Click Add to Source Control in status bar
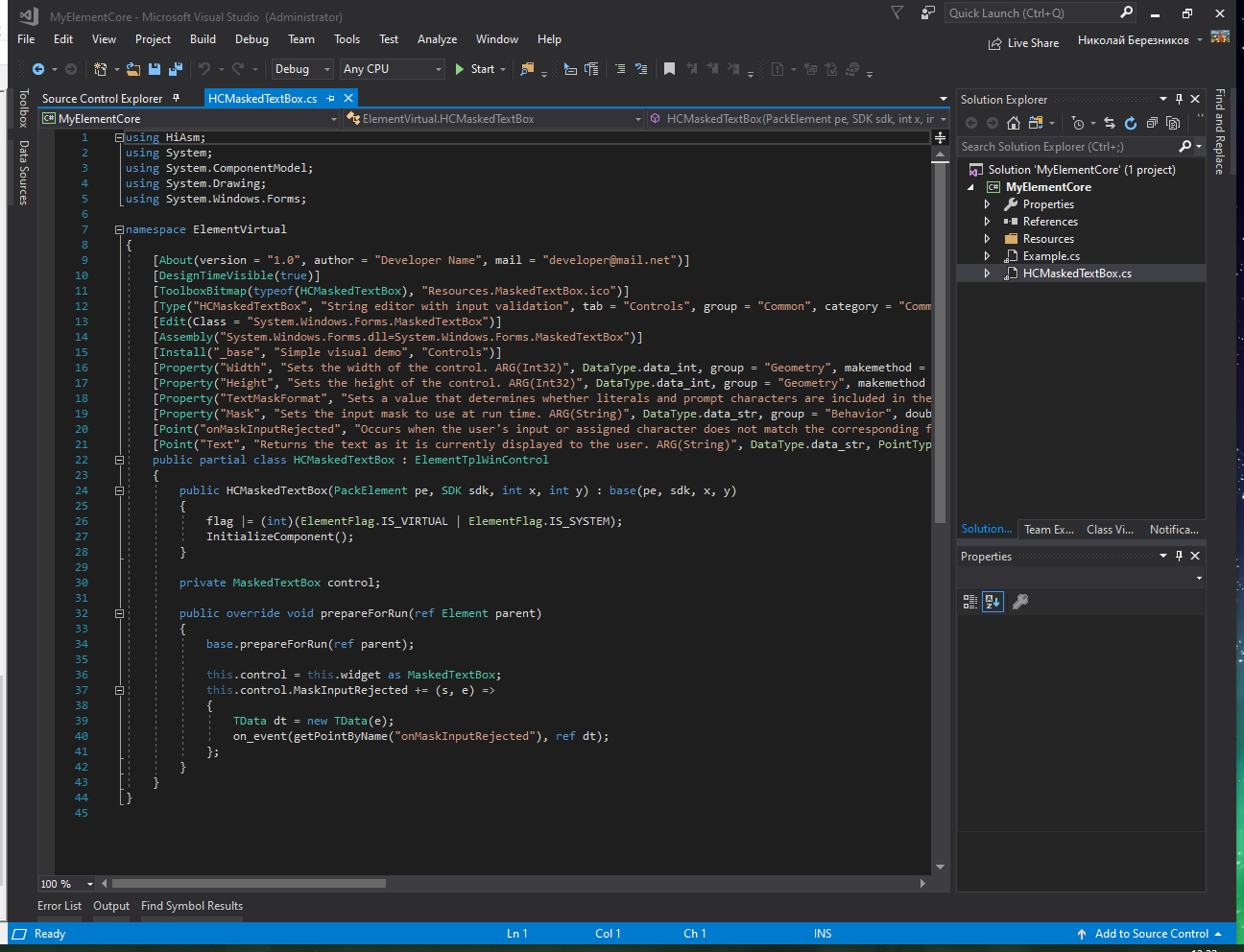Image resolution: width=1244 pixels, height=952 pixels. point(1151,934)
